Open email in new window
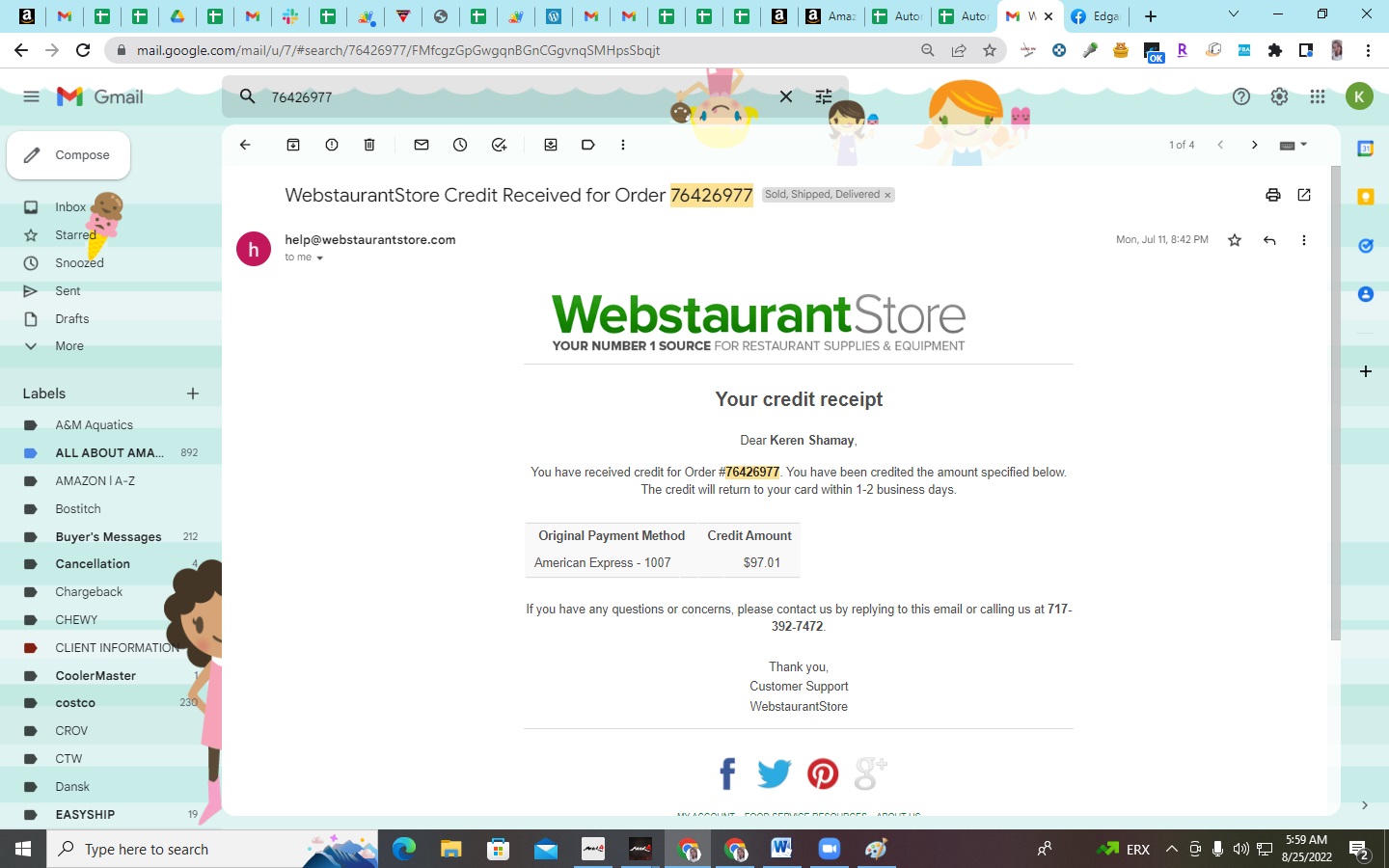This screenshot has height=868, width=1389. pyautogui.click(x=1304, y=195)
